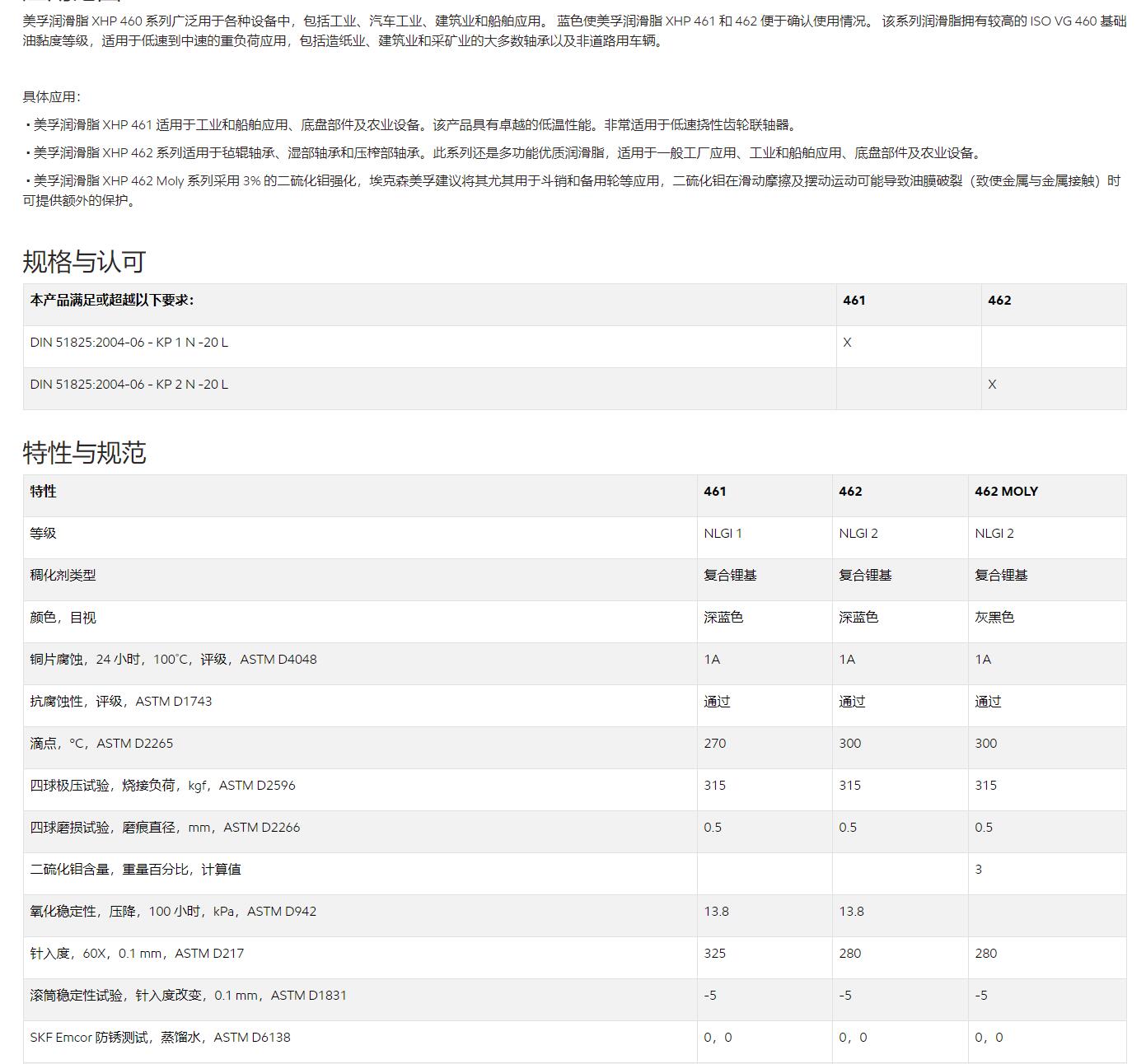Click the XHP 461 application bullet paragraph

411,125
